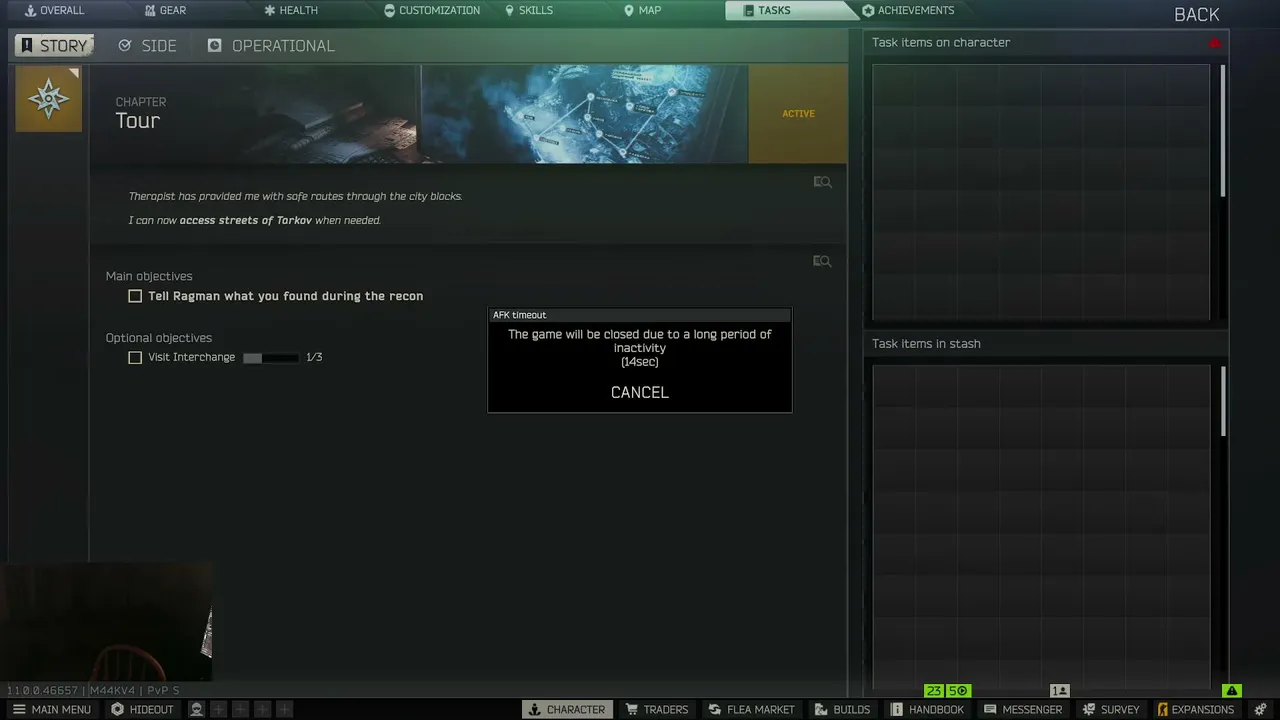
Task: Open the Health tab
Action: tap(290, 11)
